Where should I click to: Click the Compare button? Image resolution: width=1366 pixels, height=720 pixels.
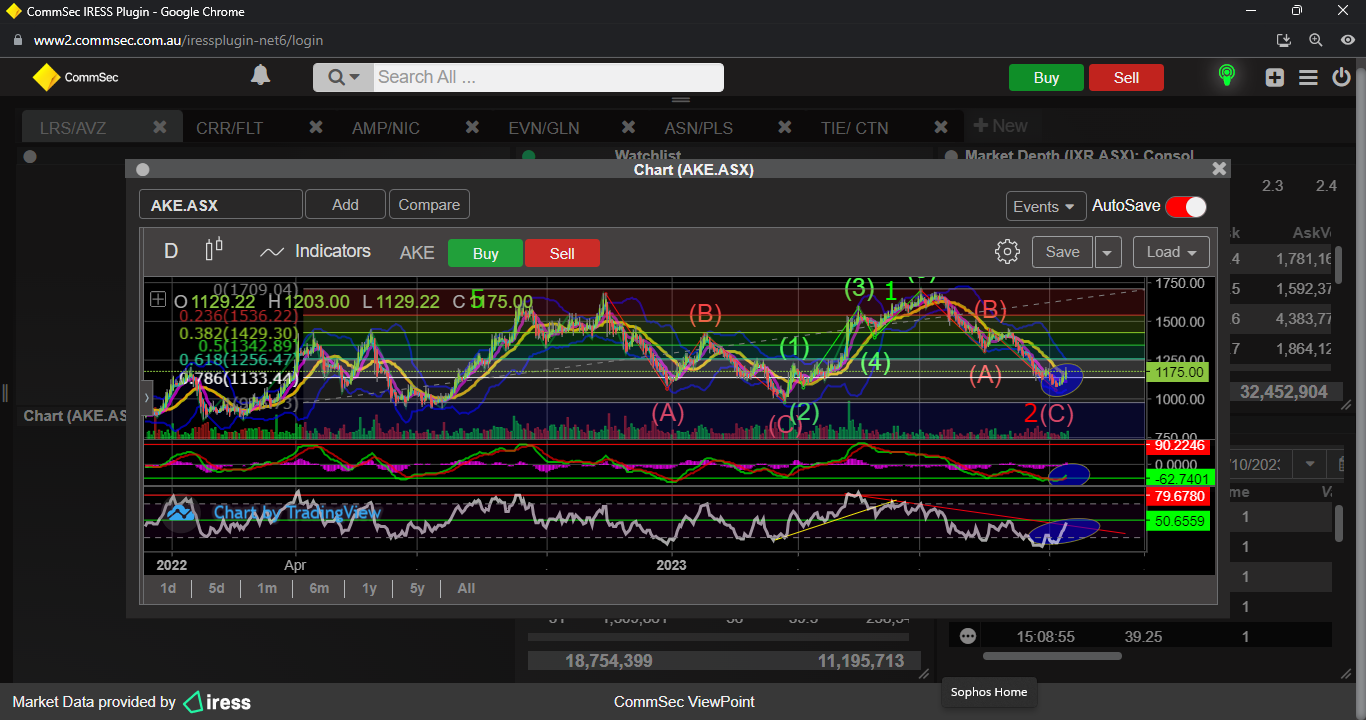(429, 204)
